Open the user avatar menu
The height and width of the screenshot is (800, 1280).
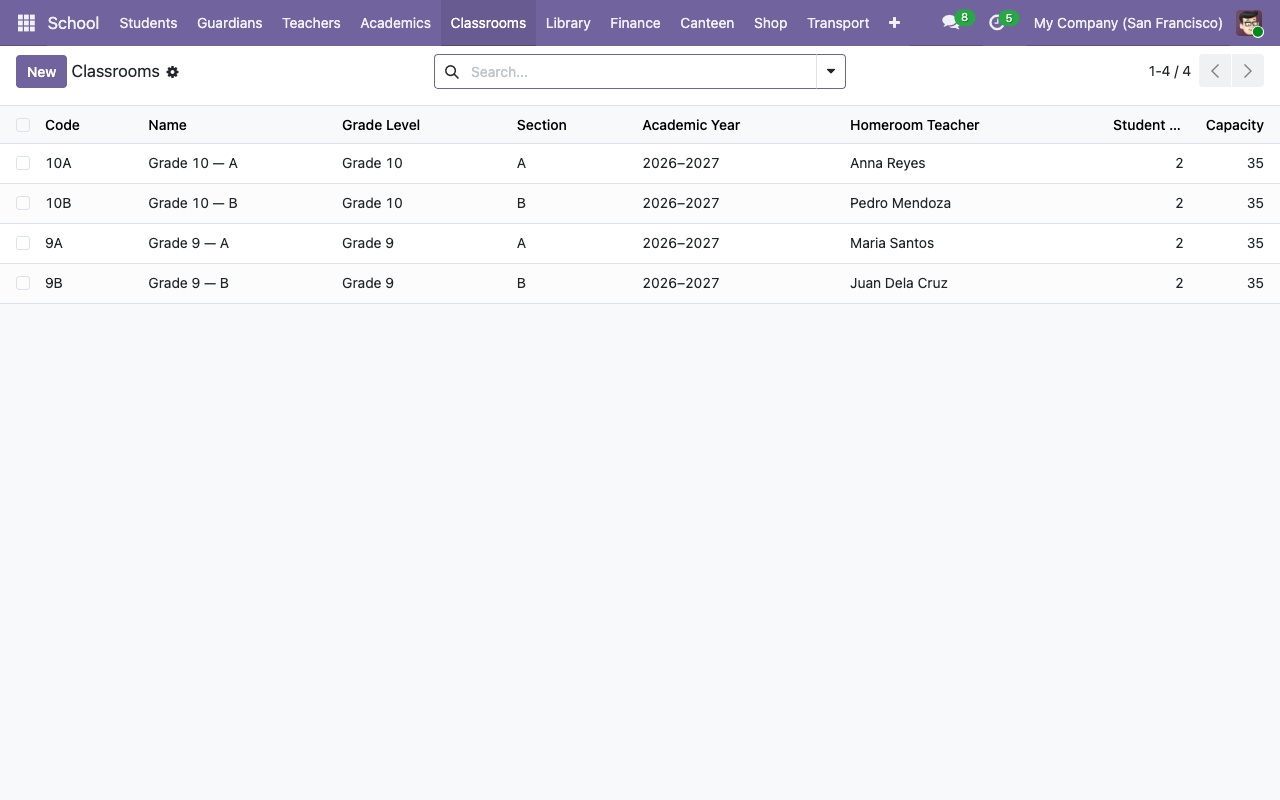coord(1249,23)
